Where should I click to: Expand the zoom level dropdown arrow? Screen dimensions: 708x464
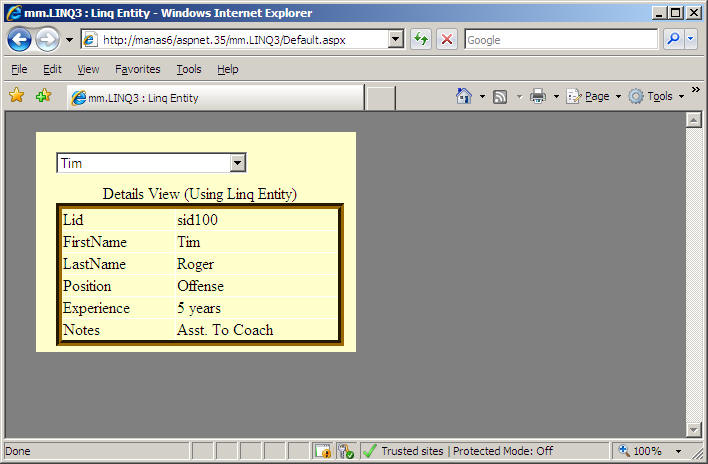tap(678, 451)
